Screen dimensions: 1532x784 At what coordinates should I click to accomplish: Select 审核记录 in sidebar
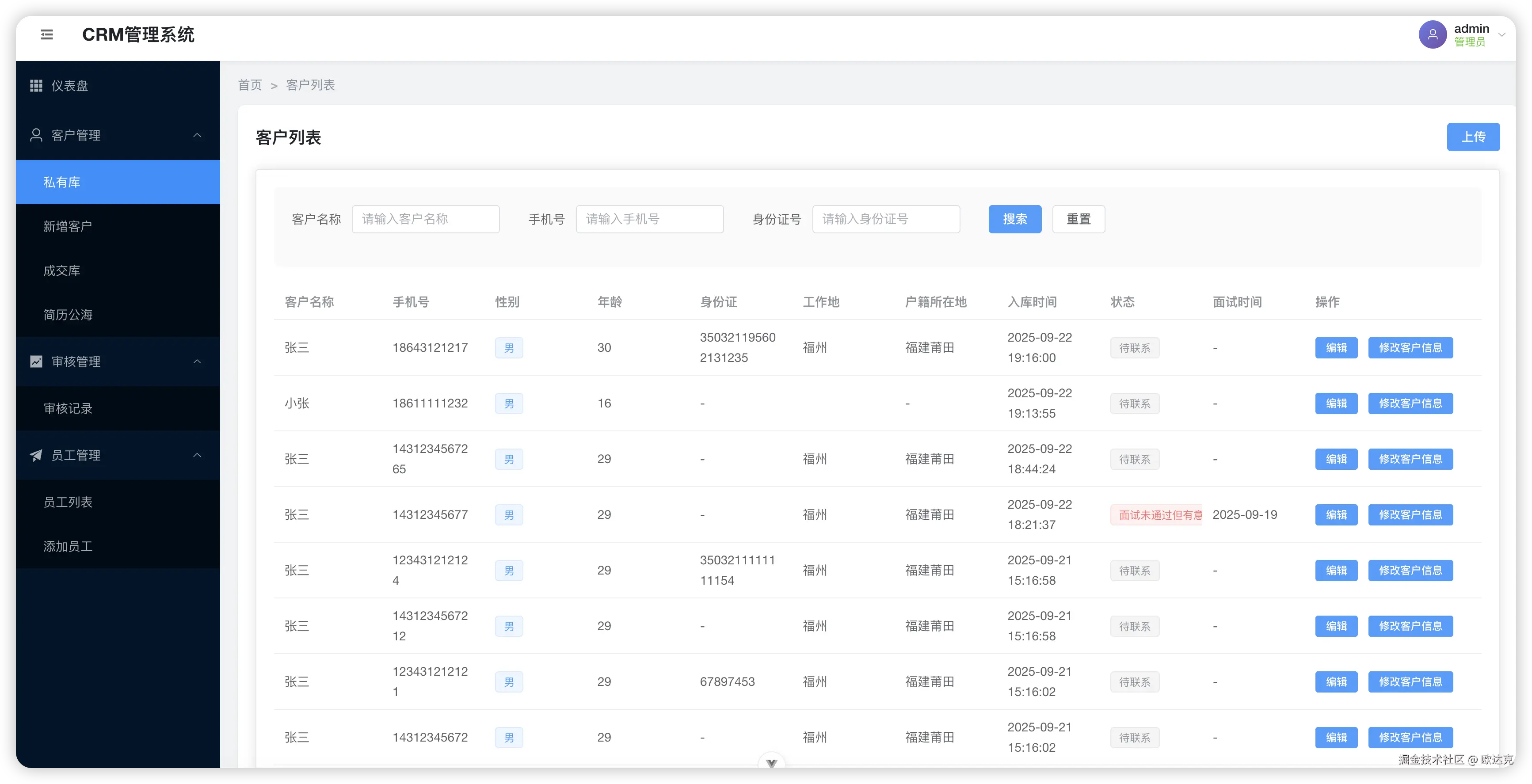click(x=68, y=408)
